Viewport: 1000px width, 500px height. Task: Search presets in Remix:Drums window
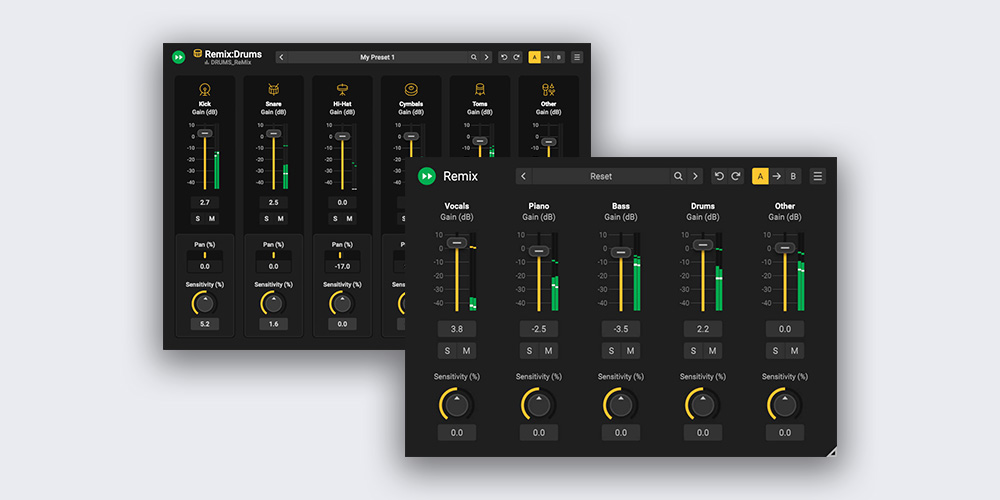click(474, 57)
